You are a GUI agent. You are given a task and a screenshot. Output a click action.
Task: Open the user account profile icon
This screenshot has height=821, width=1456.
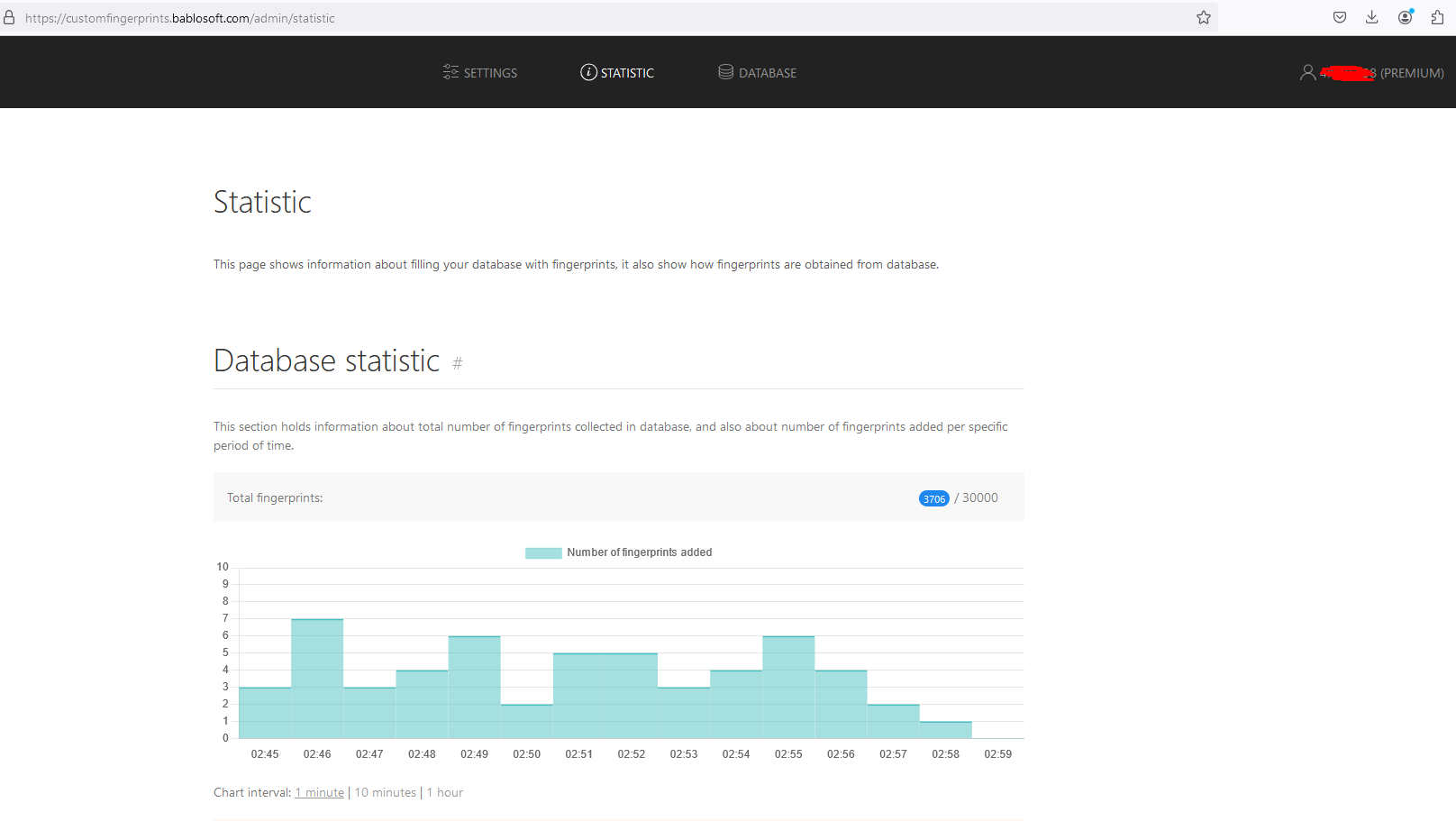coord(1307,72)
